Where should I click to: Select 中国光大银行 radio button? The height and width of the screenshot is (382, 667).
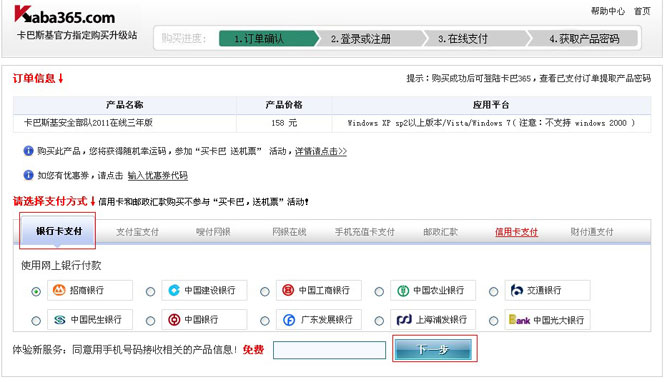point(494,321)
